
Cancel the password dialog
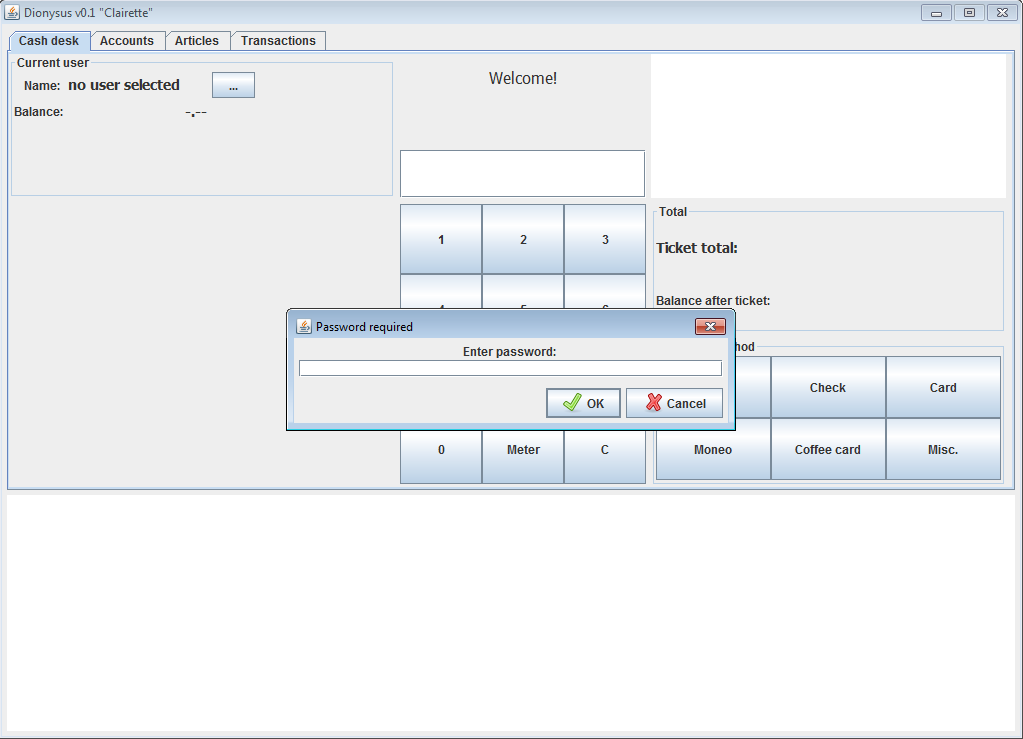675,403
